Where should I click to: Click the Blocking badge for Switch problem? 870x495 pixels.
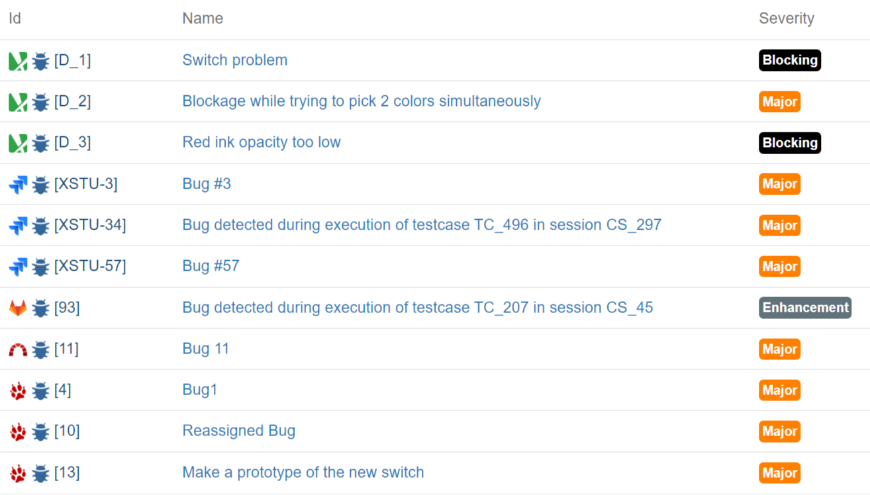(x=789, y=60)
